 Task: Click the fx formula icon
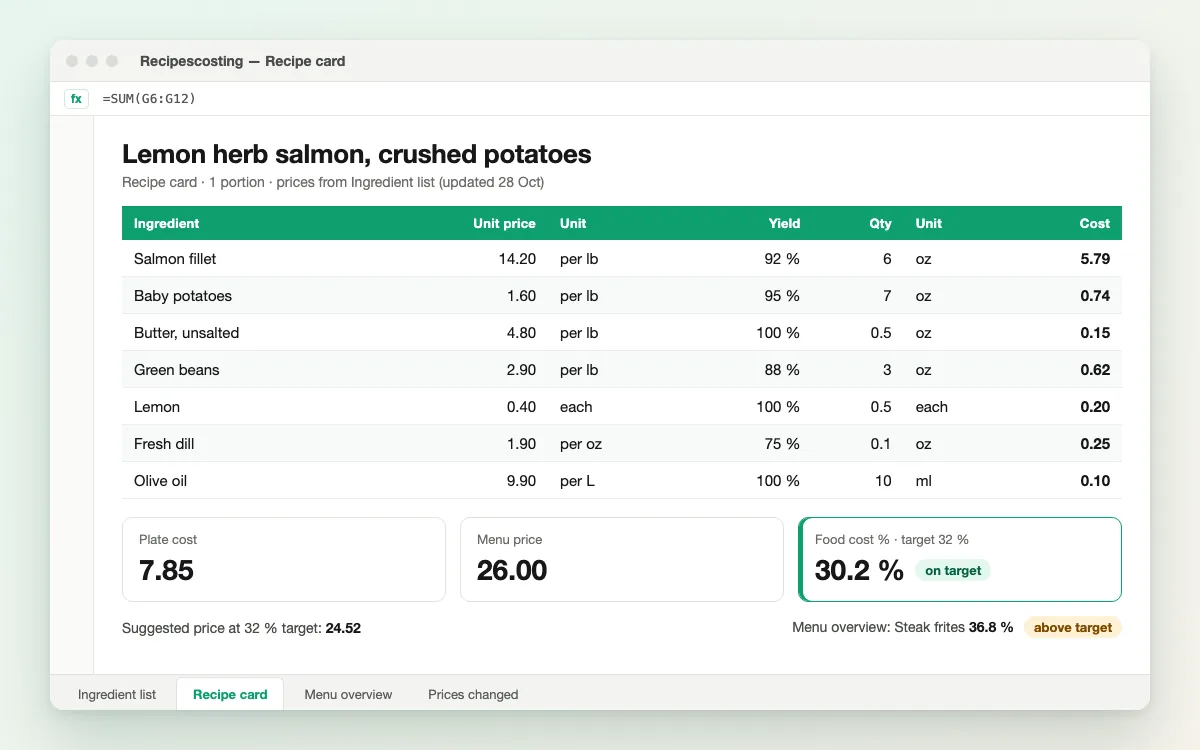click(x=76, y=99)
